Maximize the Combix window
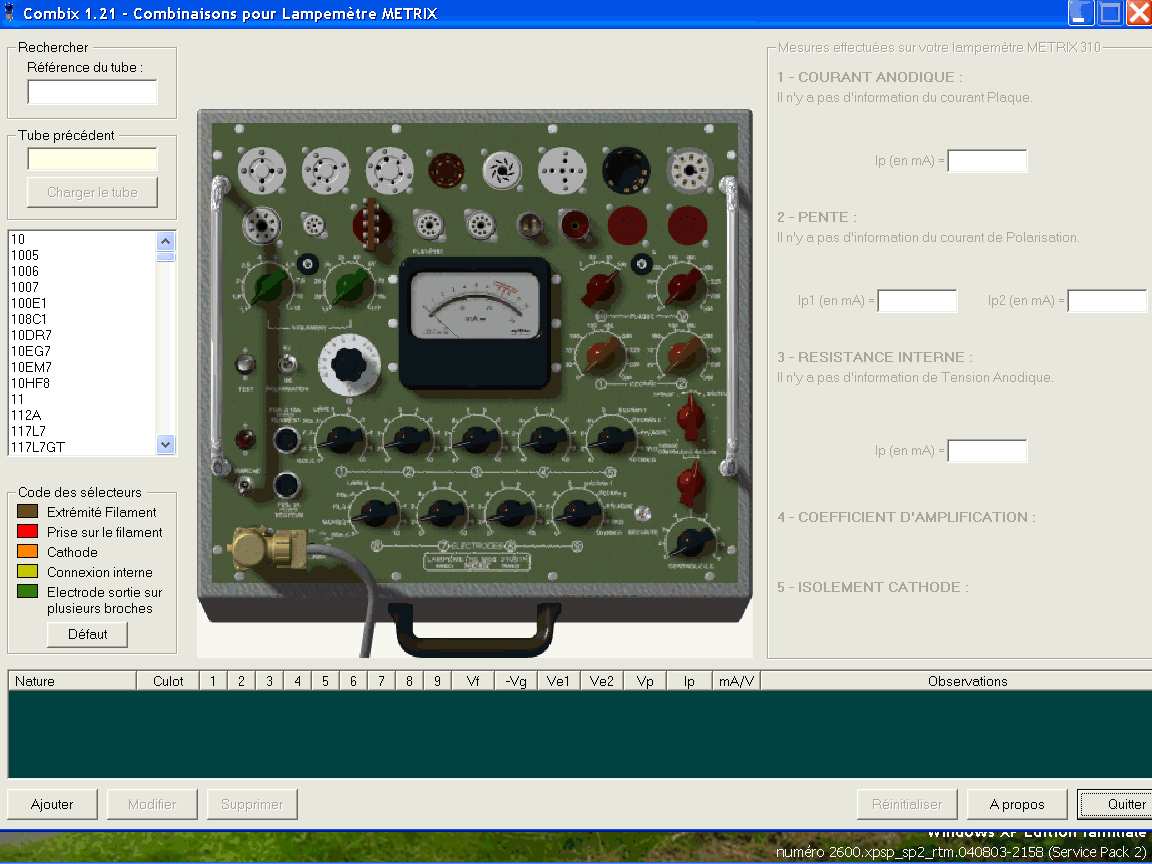This screenshot has width=1152, height=864. point(1109,12)
